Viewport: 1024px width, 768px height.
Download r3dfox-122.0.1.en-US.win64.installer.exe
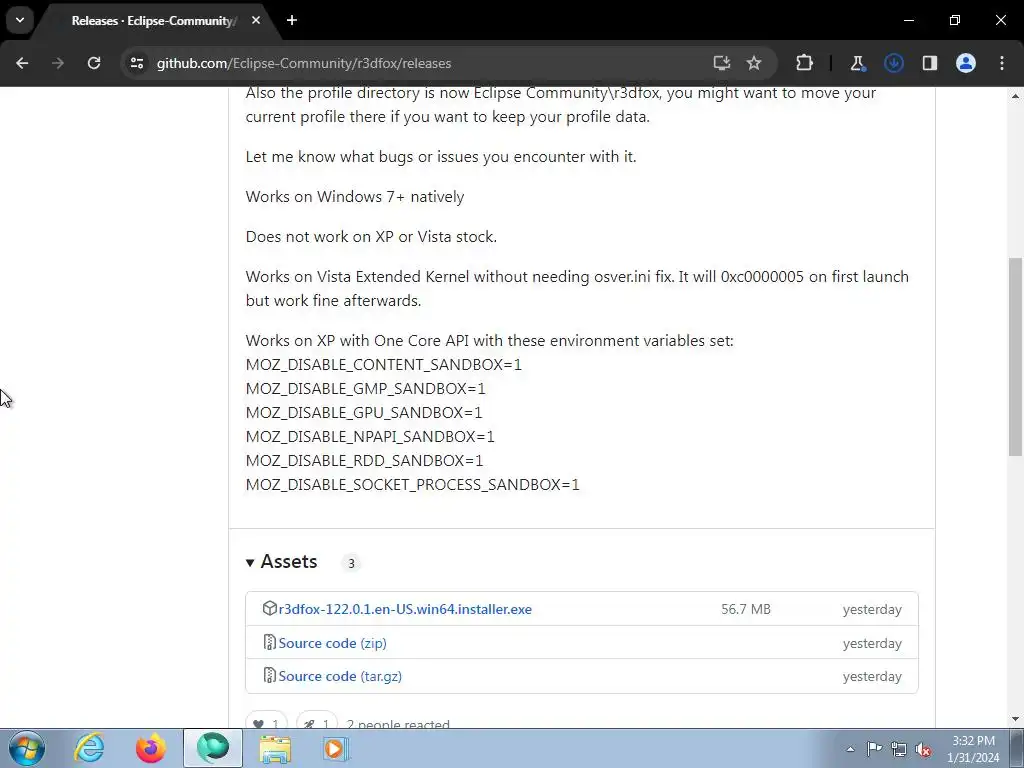405,609
